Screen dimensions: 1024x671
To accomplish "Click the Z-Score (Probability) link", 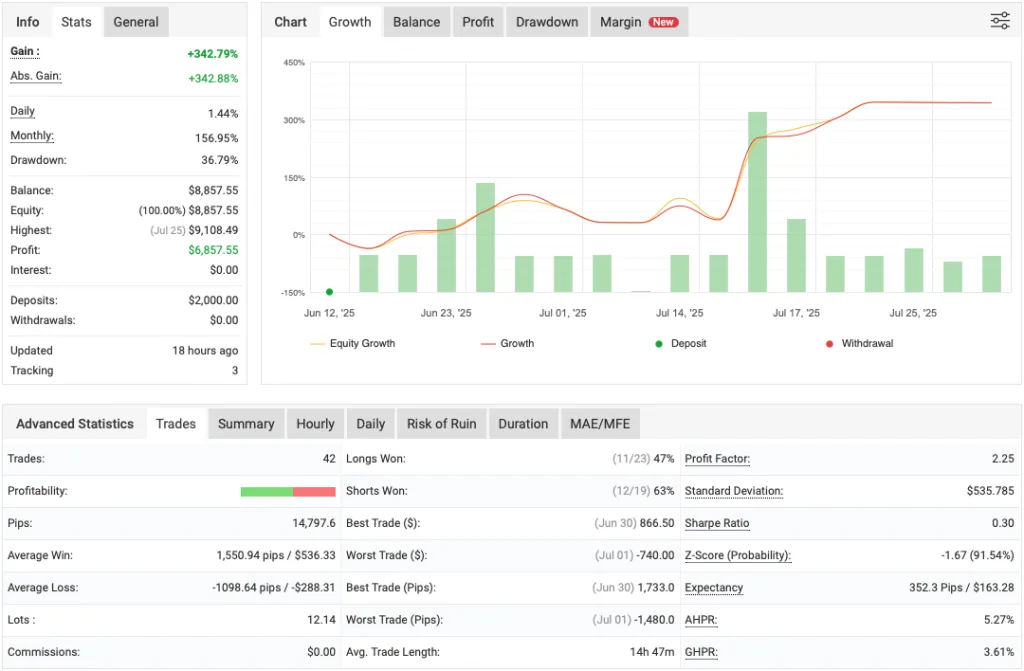I will tap(737, 555).
